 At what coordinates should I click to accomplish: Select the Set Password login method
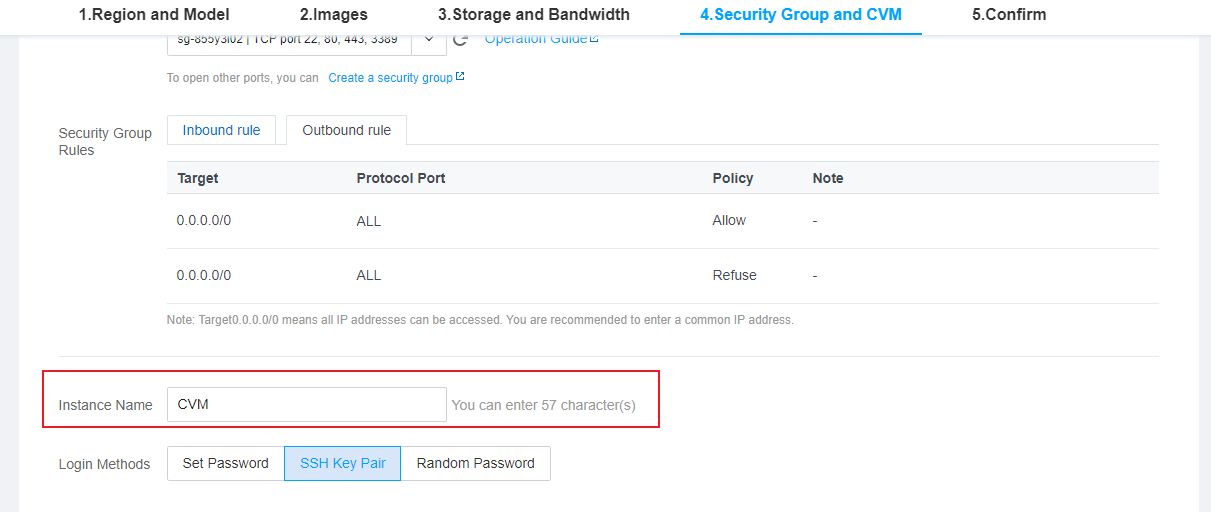226,464
